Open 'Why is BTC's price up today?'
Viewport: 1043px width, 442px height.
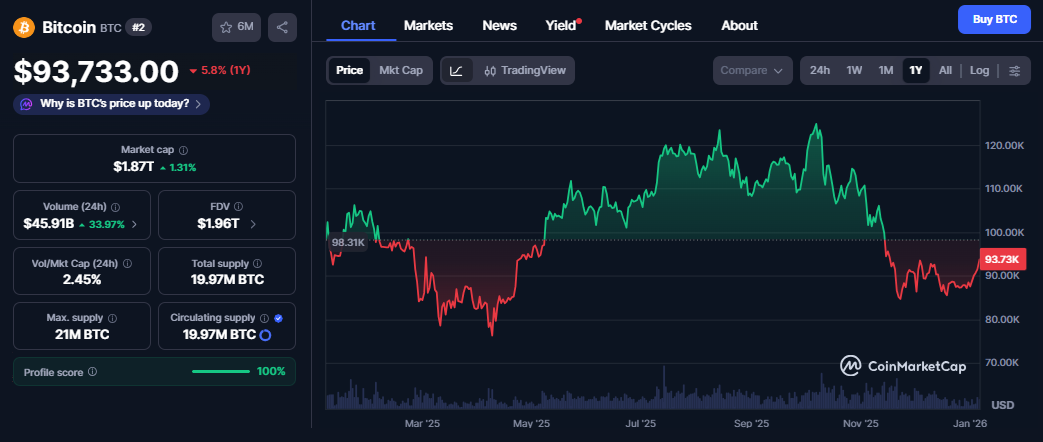click(112, 103)
